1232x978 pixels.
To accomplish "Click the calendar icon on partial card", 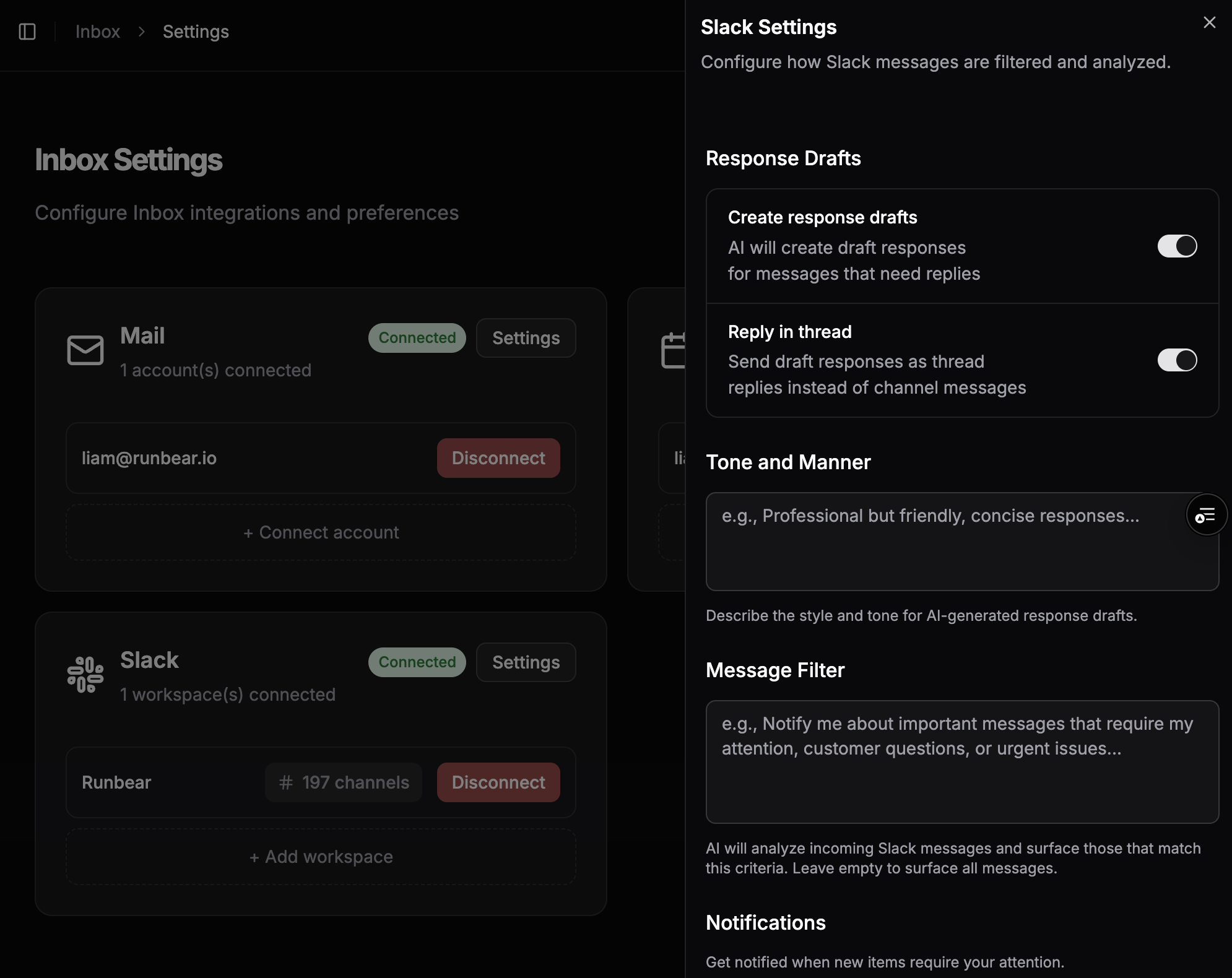I will point(674,350).
